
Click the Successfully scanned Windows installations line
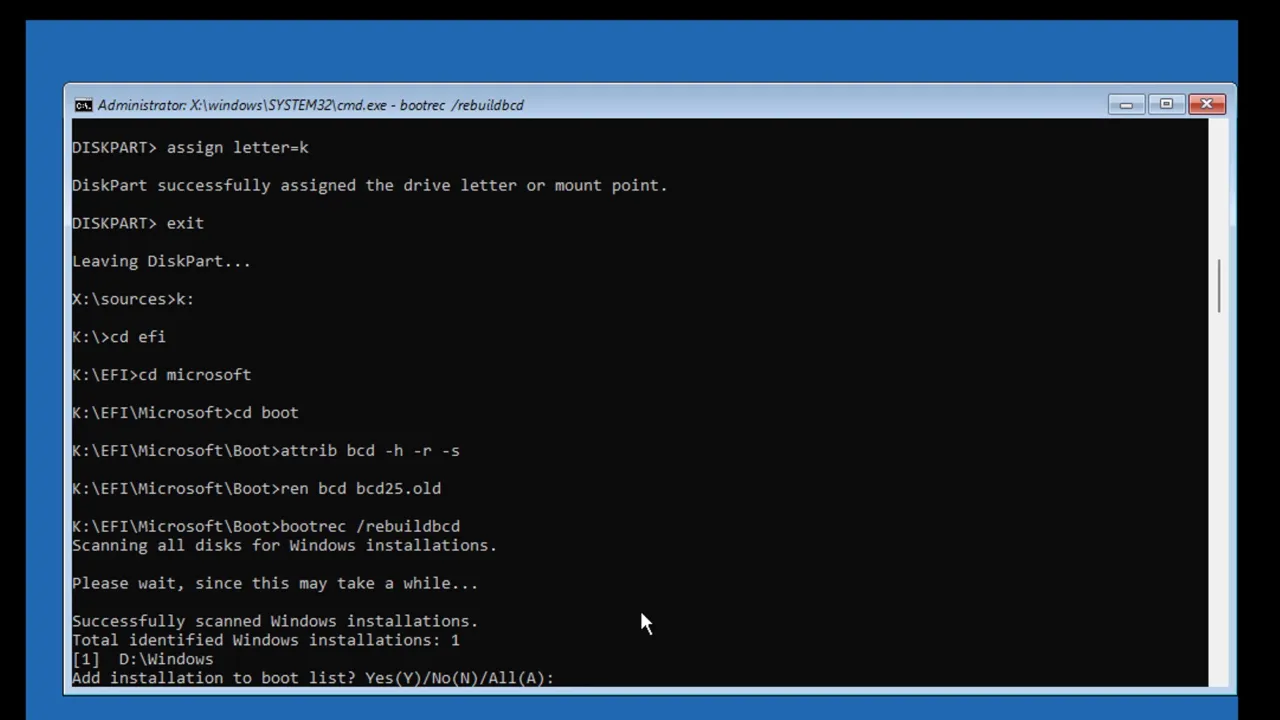click(275, 620)
